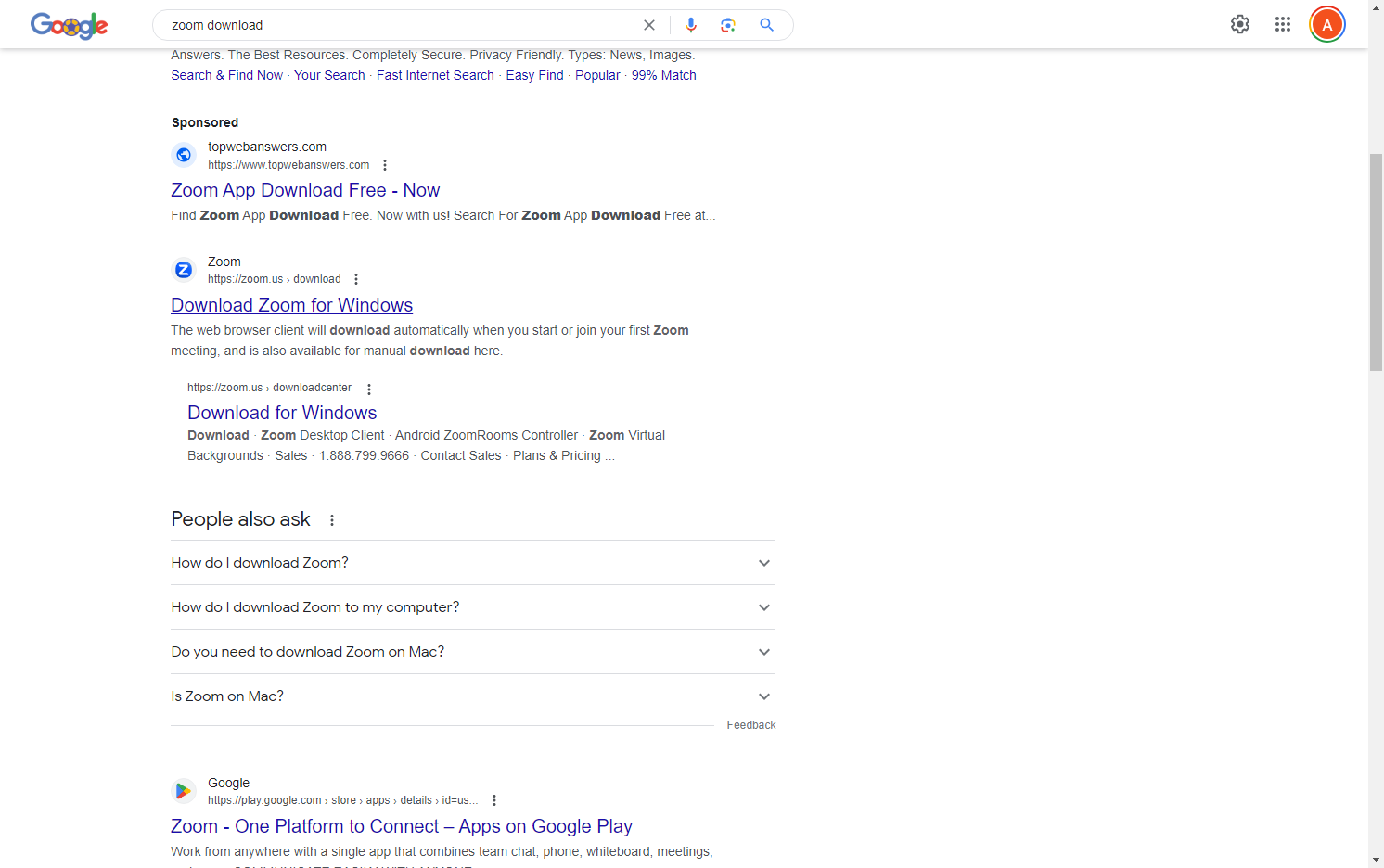Open the three-dot menu for play.google.com result

[x=494, y=800]
